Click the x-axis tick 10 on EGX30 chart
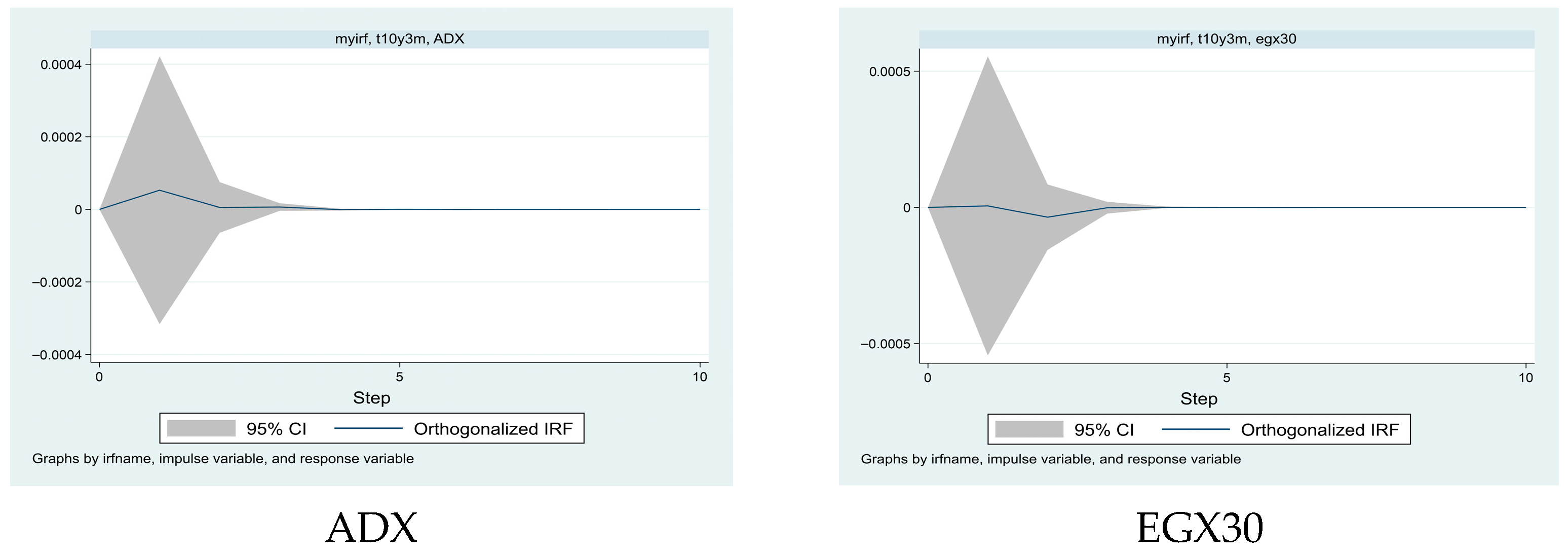 (1525, 378)
